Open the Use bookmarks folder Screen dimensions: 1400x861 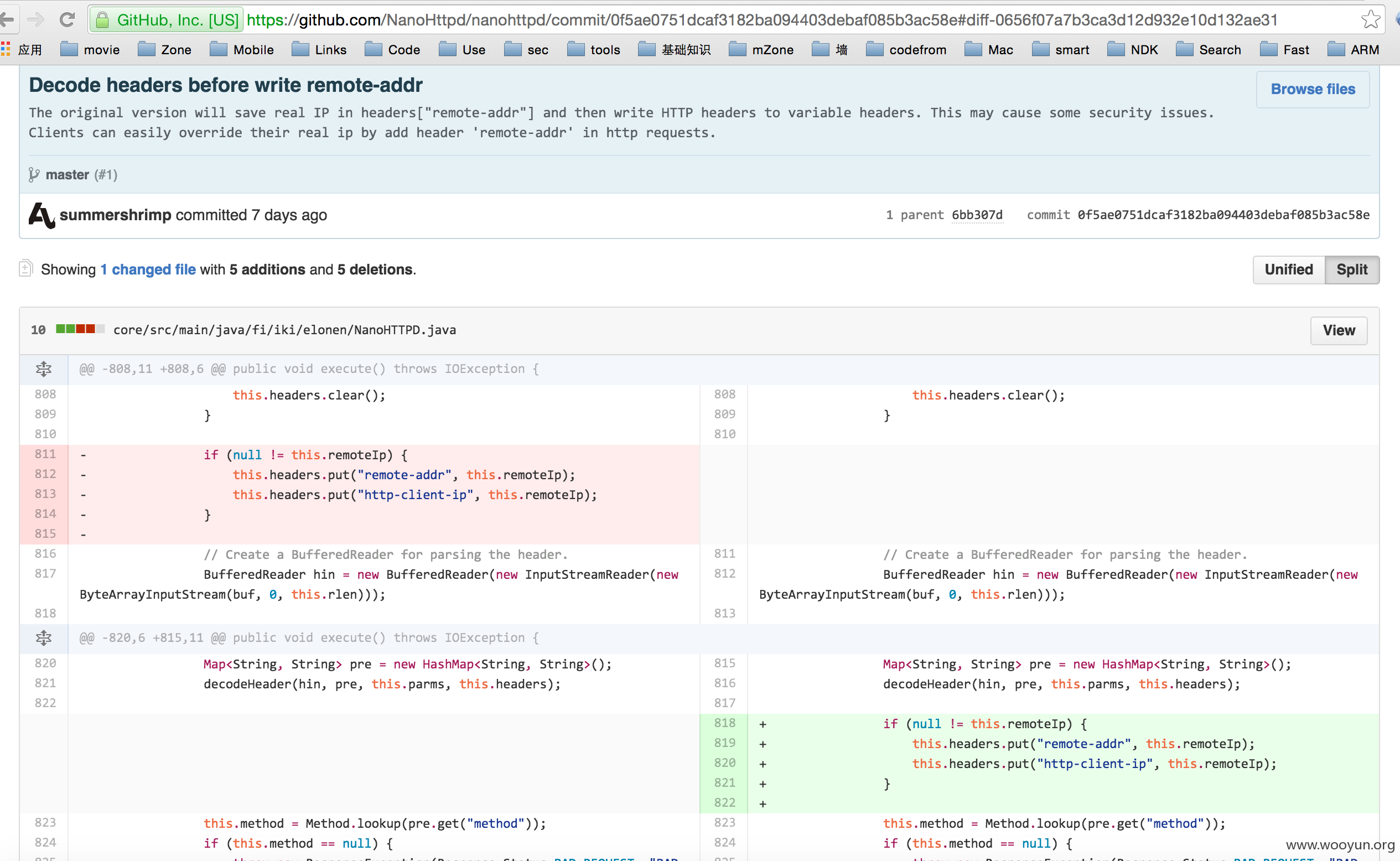click(462, 50)
